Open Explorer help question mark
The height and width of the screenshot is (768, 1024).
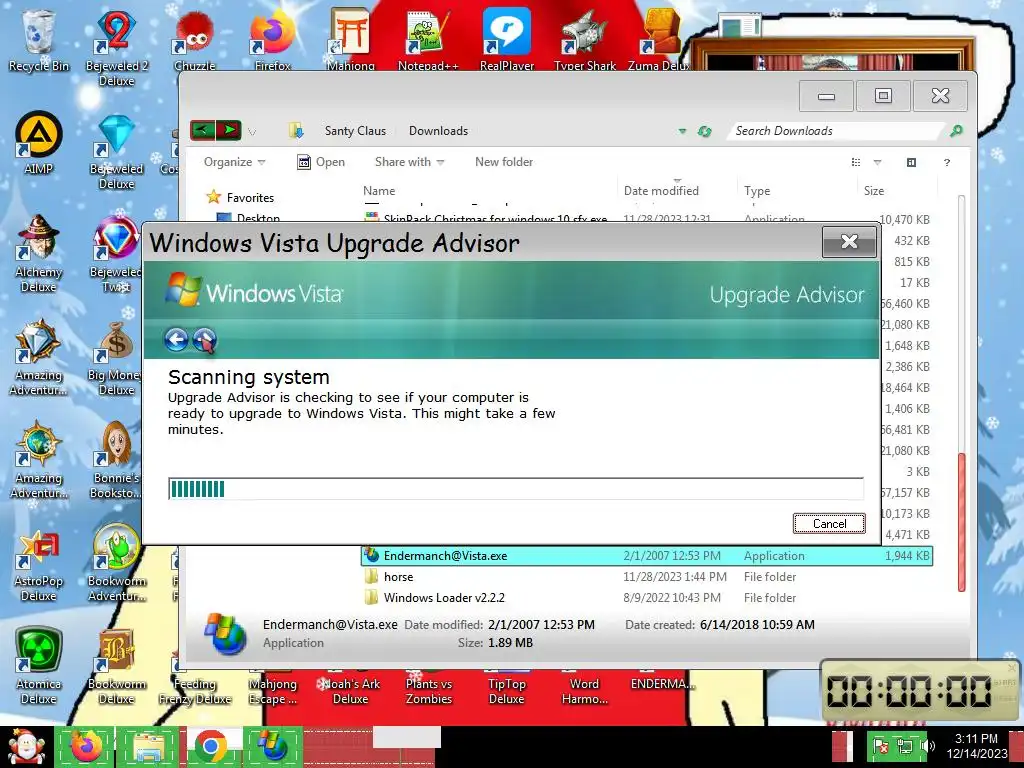(946, 163)
